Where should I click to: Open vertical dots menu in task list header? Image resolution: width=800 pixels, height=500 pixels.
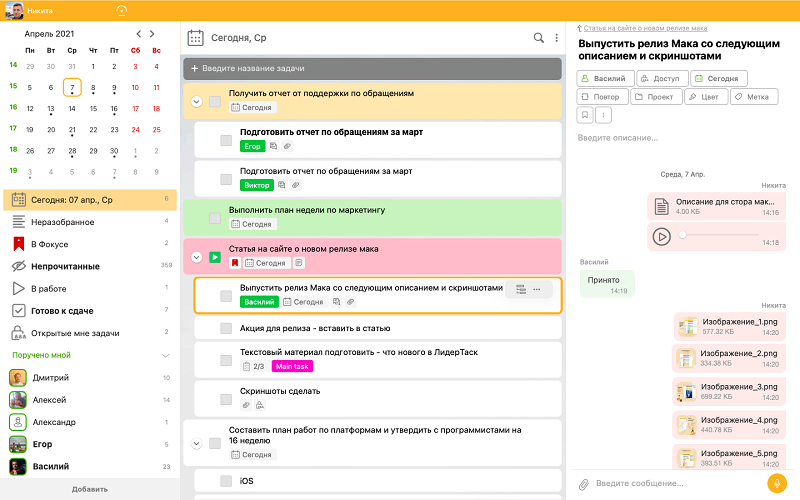coord(557,38)
